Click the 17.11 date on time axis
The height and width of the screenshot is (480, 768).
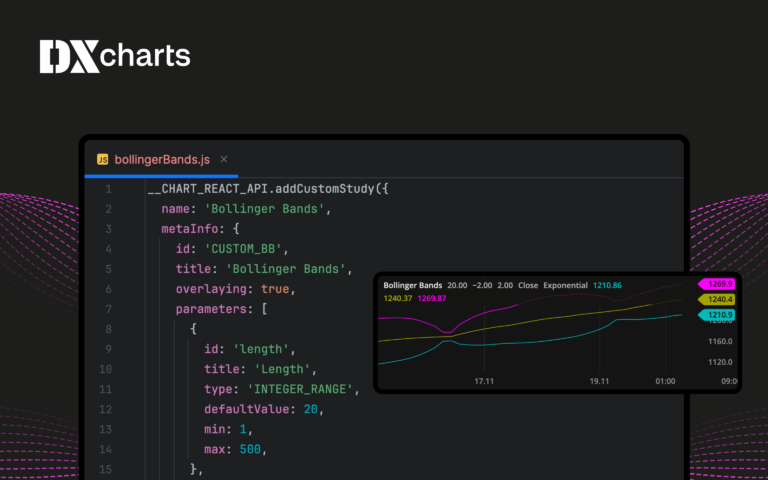484,381
